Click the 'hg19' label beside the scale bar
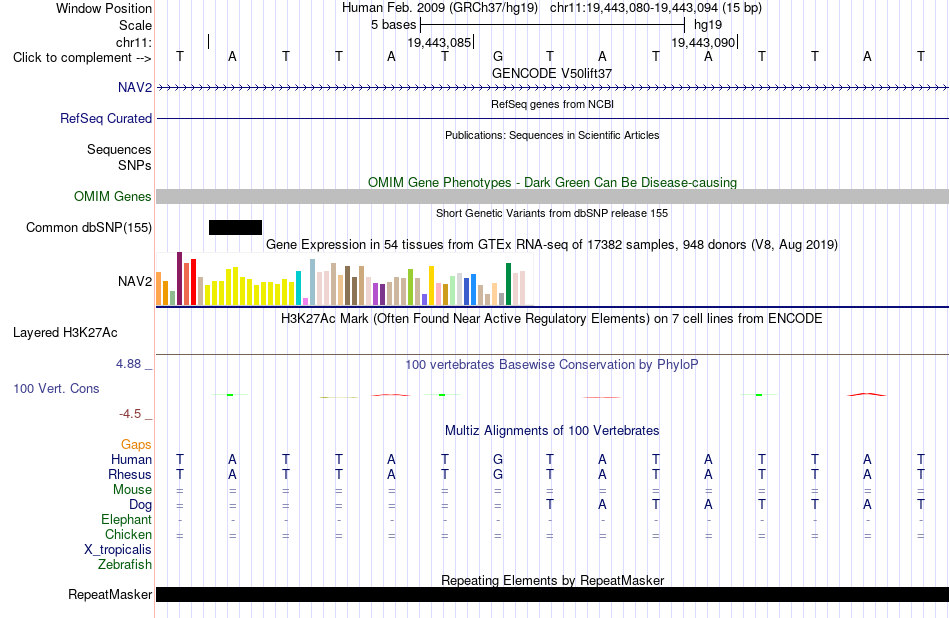This screenshot has width=950, height=618. [708, 25]
